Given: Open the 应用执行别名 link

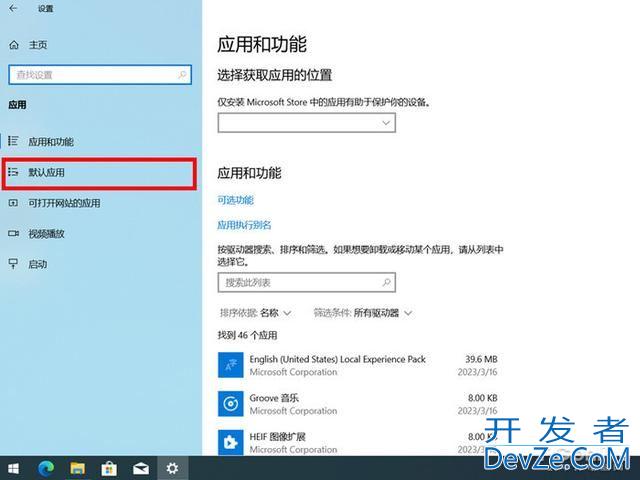Looking at the screenshot, I should pos(244,225).
